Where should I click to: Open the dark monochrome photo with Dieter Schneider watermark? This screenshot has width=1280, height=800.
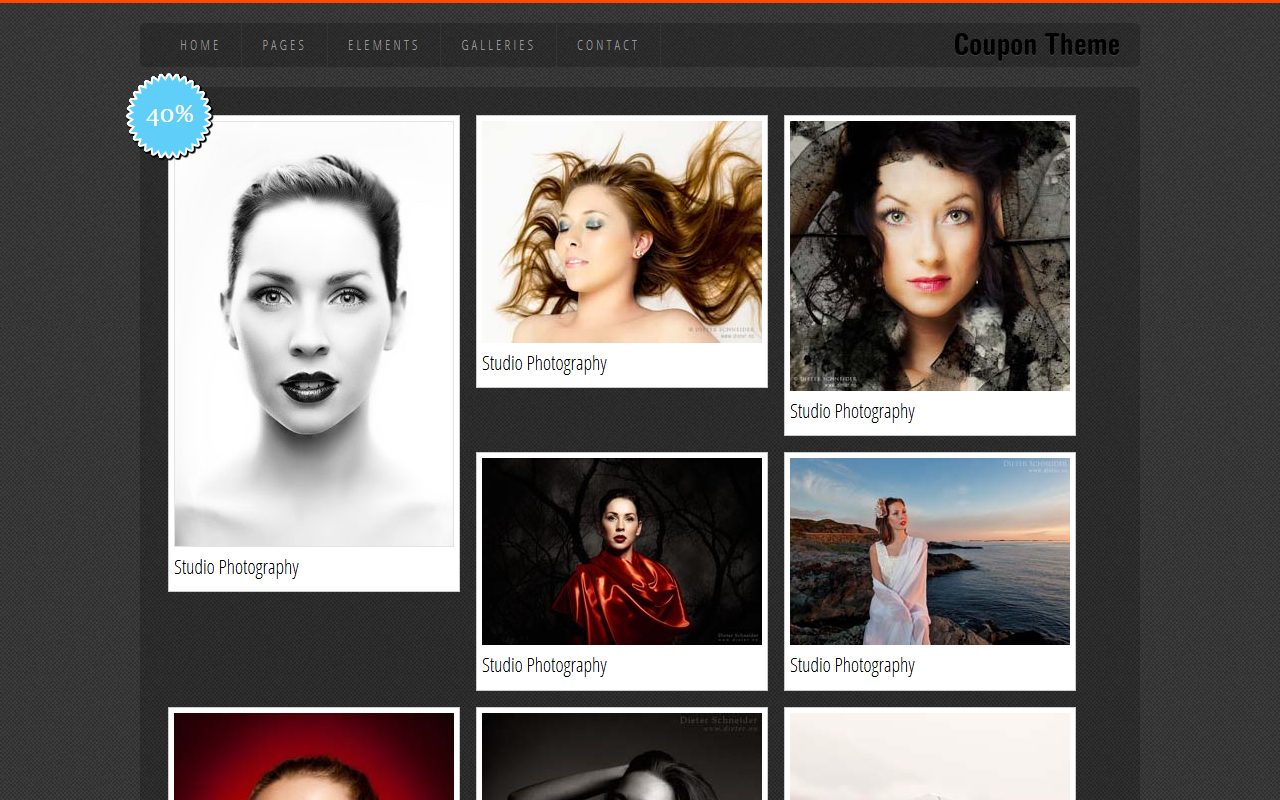tap(622, 756)
